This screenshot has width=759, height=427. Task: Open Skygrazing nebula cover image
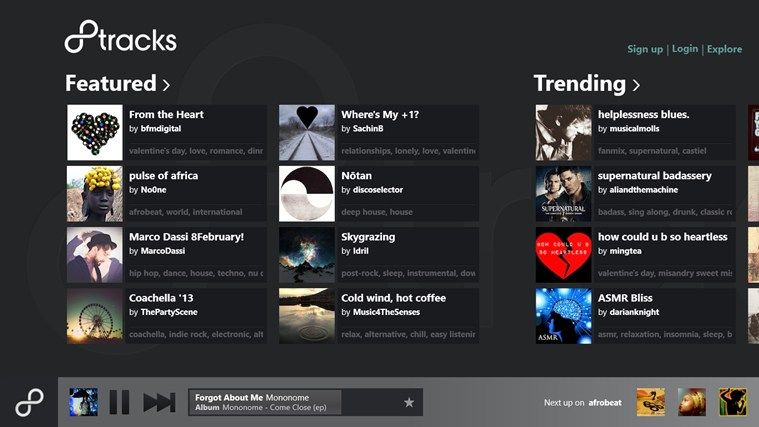tap(307, 255)
